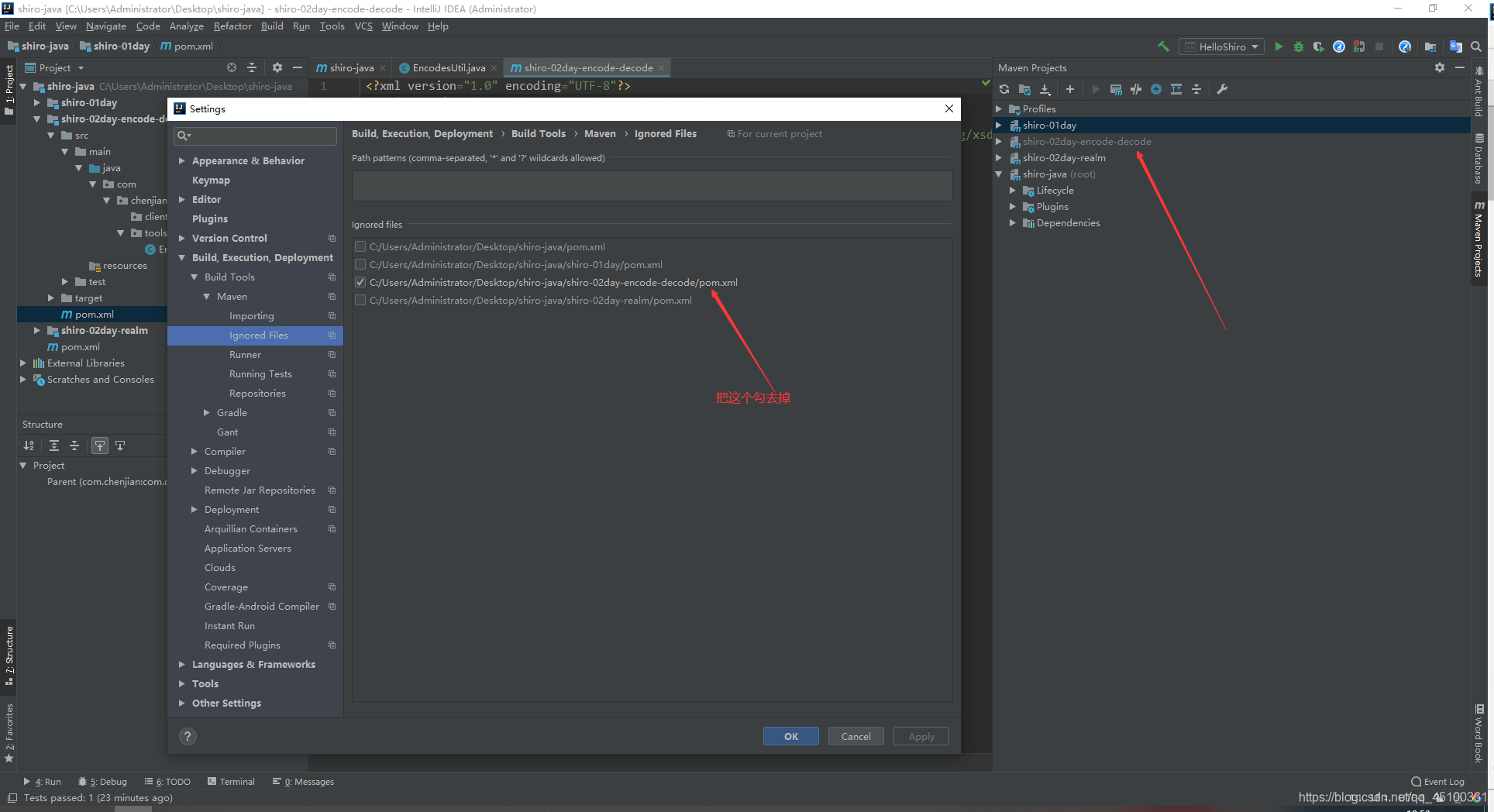Click the path patterns input field
Image resolution: width=1494 pixels, height=812 pixels.
pyautogui.click(x=652, y=186)
